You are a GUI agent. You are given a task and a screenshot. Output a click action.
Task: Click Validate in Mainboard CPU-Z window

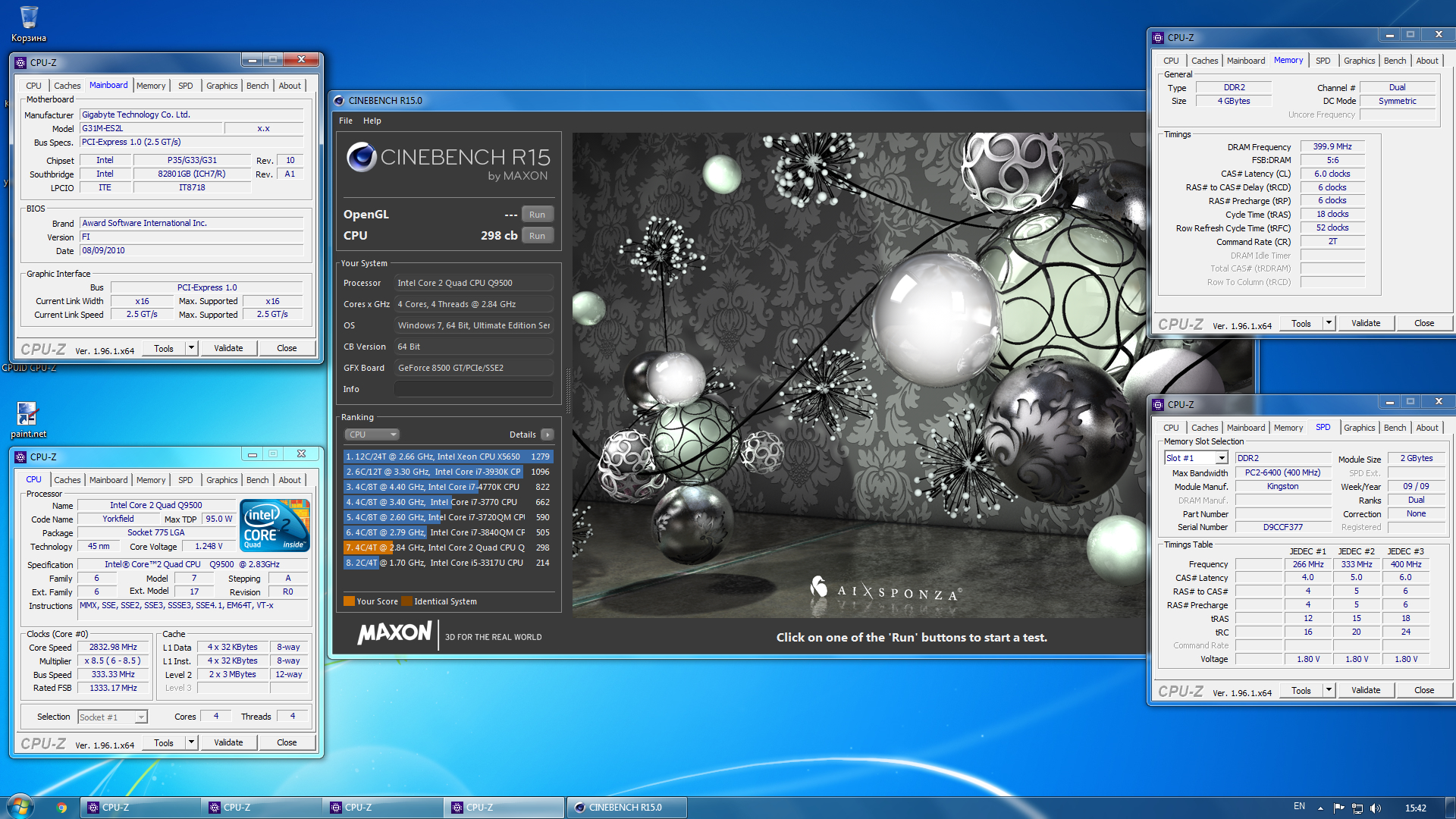pos(228,348)
